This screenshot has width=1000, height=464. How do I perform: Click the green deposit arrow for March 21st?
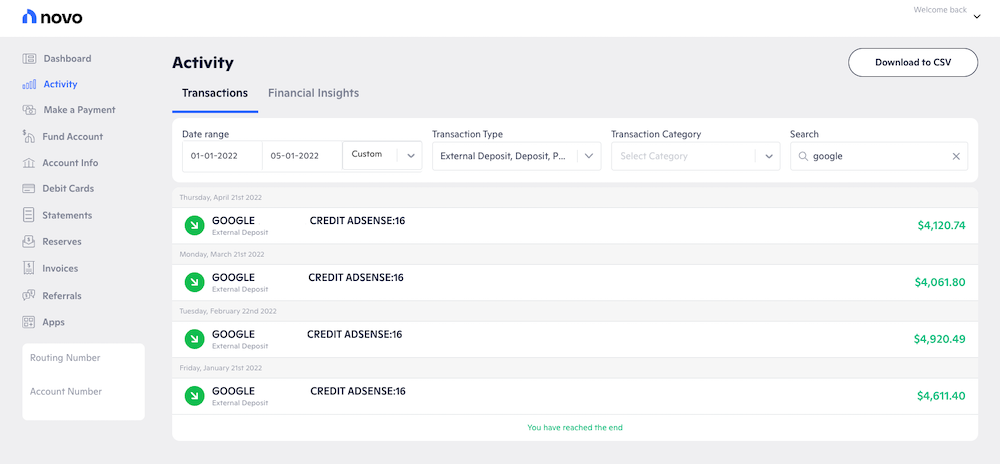pos(195,282)
